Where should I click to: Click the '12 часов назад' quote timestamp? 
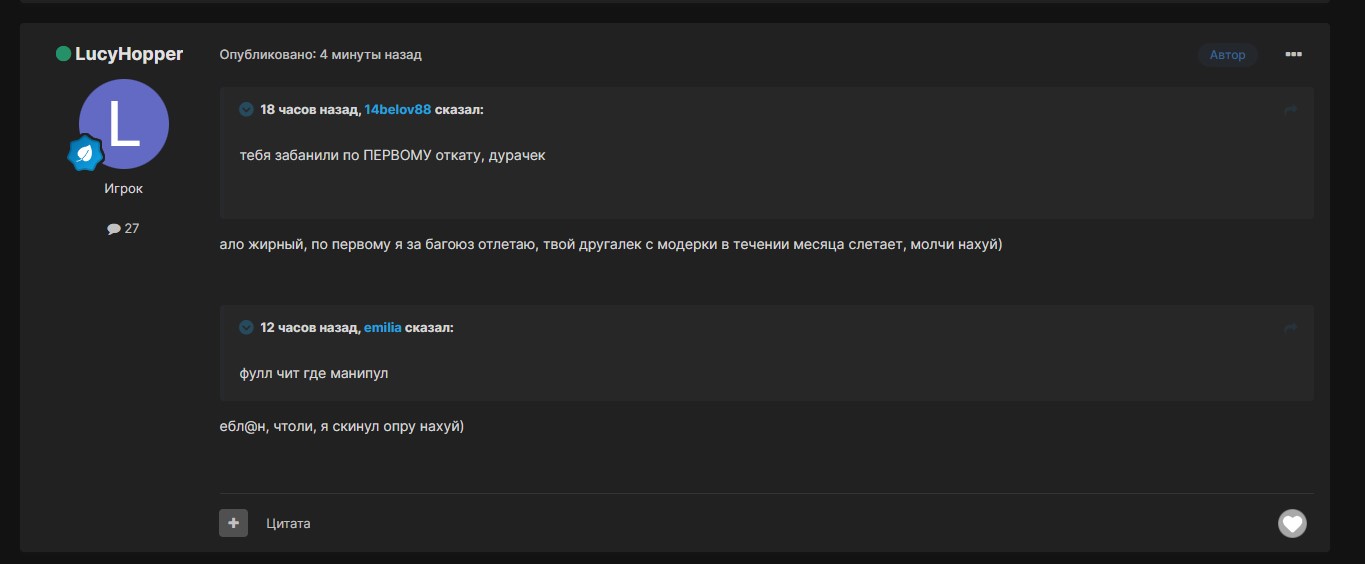[x=309, y=327]
